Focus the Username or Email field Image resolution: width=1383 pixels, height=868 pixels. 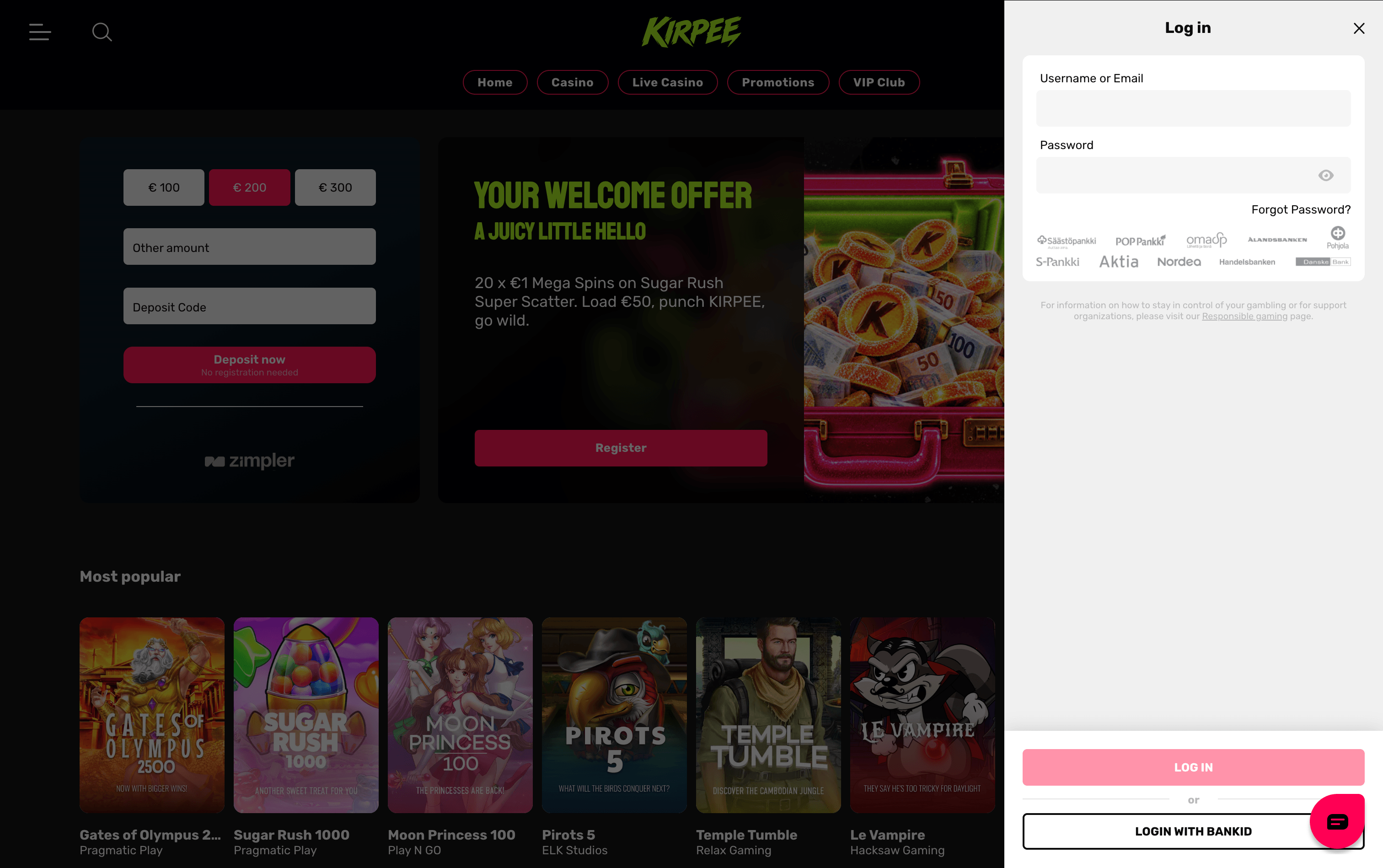click(1193, 108)
